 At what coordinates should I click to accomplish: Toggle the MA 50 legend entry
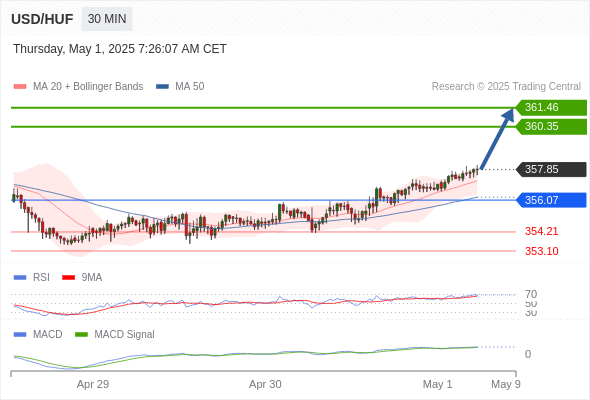(x=180, y=87)
